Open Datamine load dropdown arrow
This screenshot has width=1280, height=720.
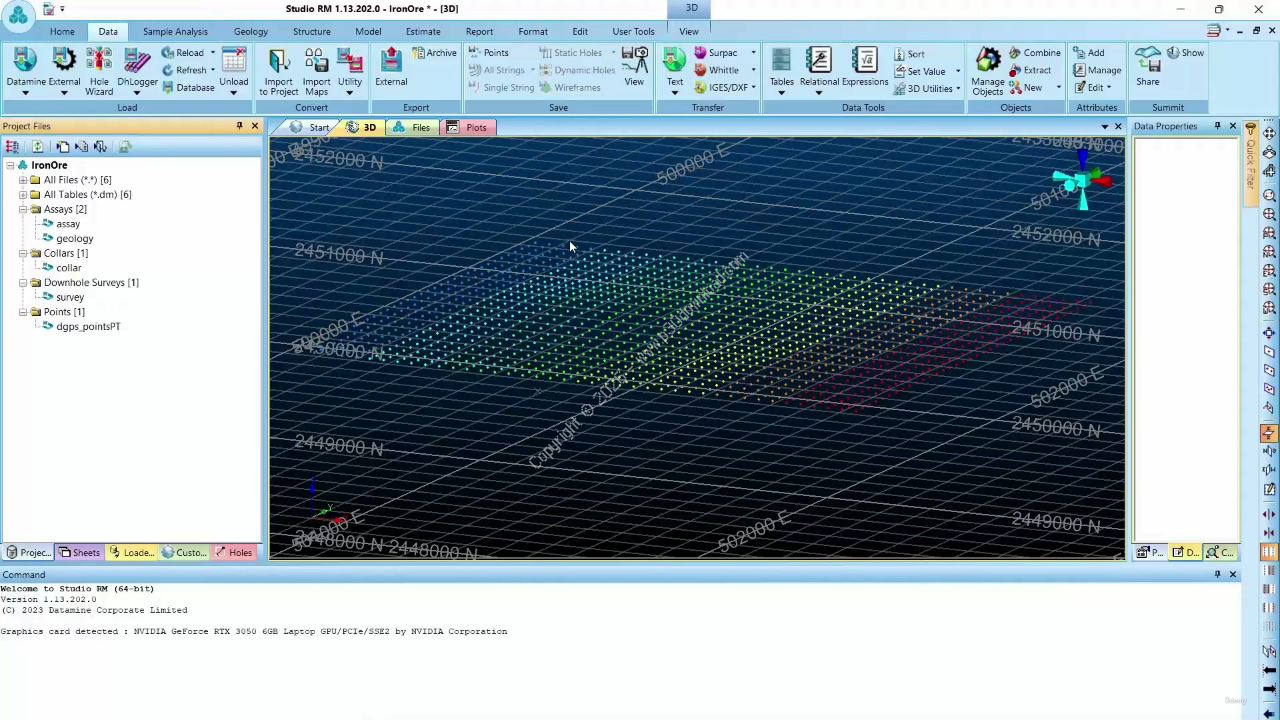click(26, 93)
